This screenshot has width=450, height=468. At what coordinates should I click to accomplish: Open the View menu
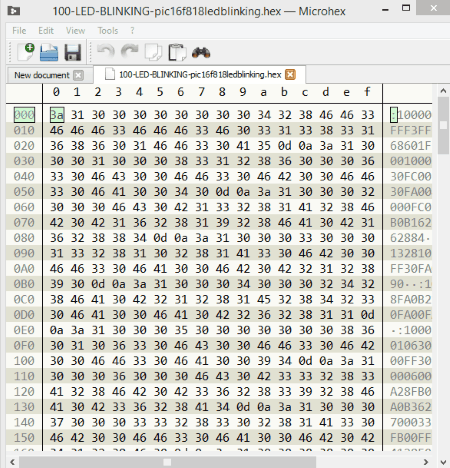pos(75,31)
